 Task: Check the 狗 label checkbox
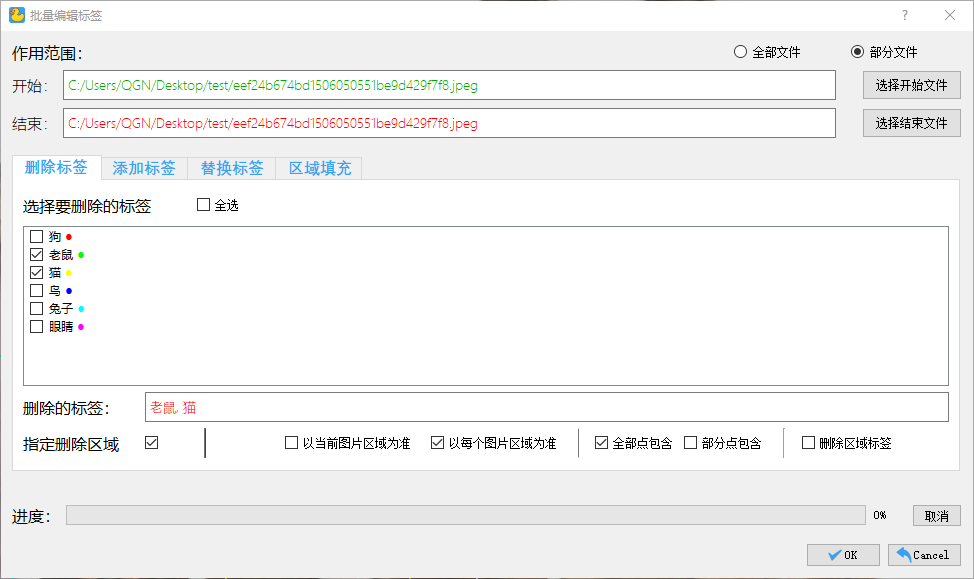(x=37, y=236)
